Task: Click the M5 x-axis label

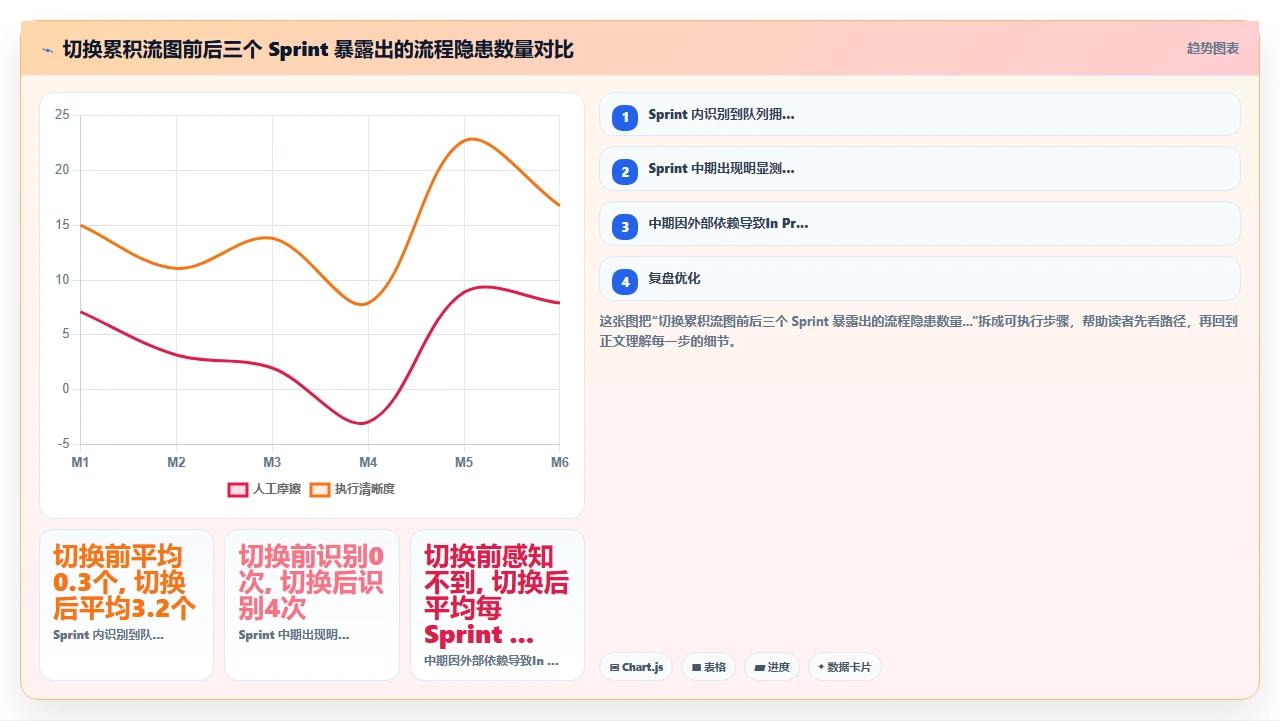Action: pos(464,462)
